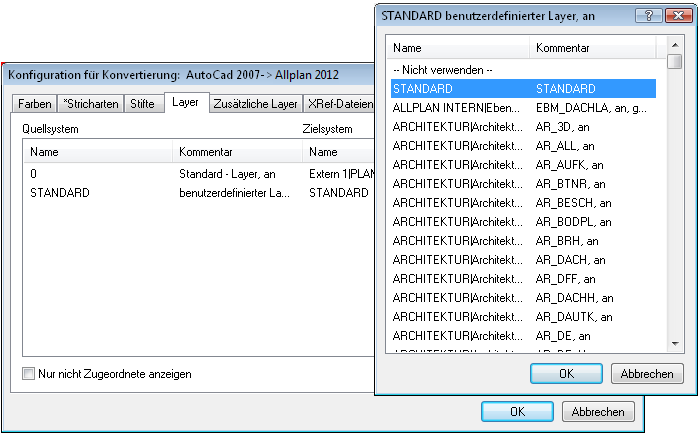Cancel the Konfiguration dialog with Abbrechen

pos(598,412)
